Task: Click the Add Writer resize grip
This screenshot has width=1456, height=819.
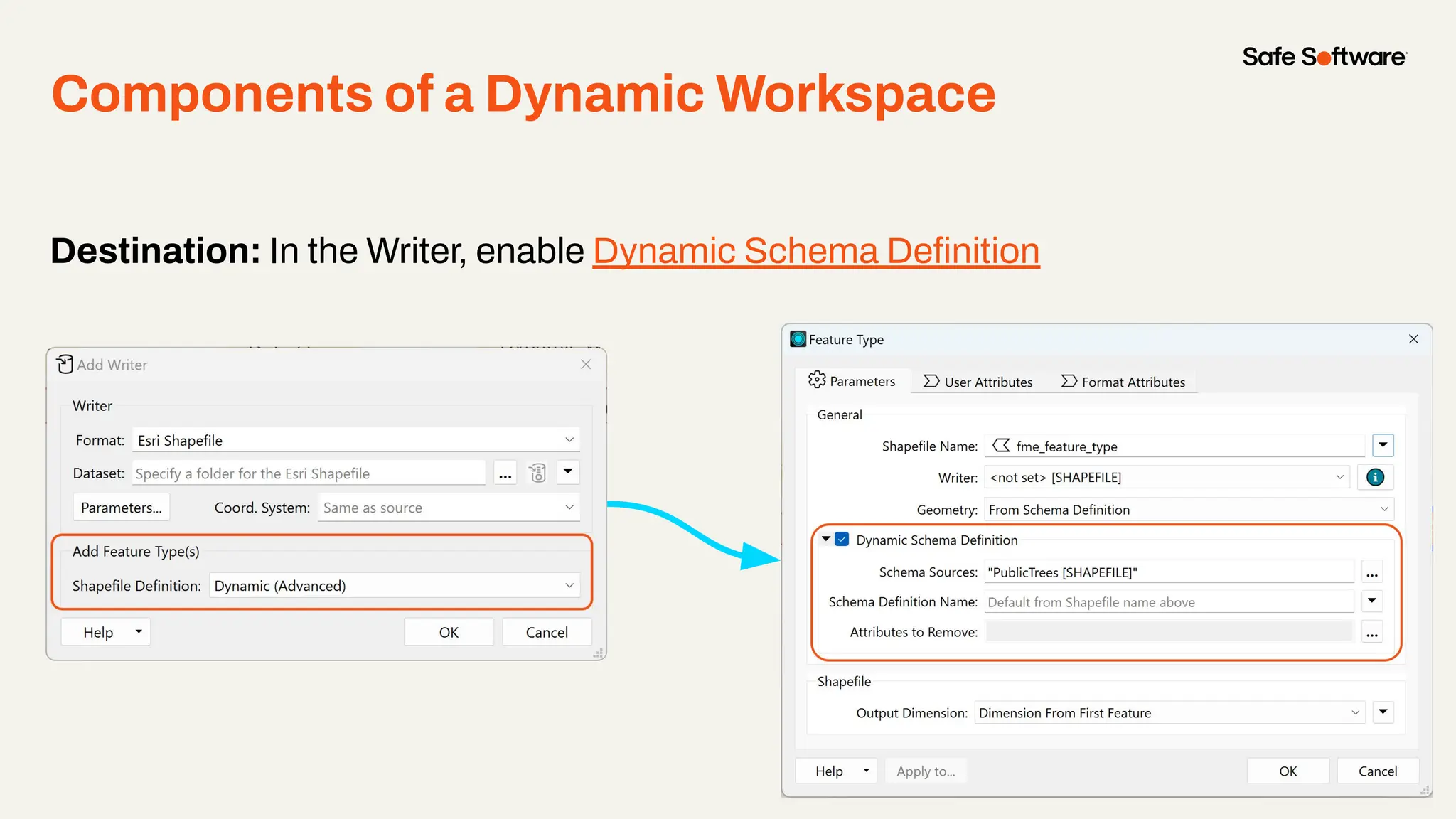Action: (x=599, y=653)
